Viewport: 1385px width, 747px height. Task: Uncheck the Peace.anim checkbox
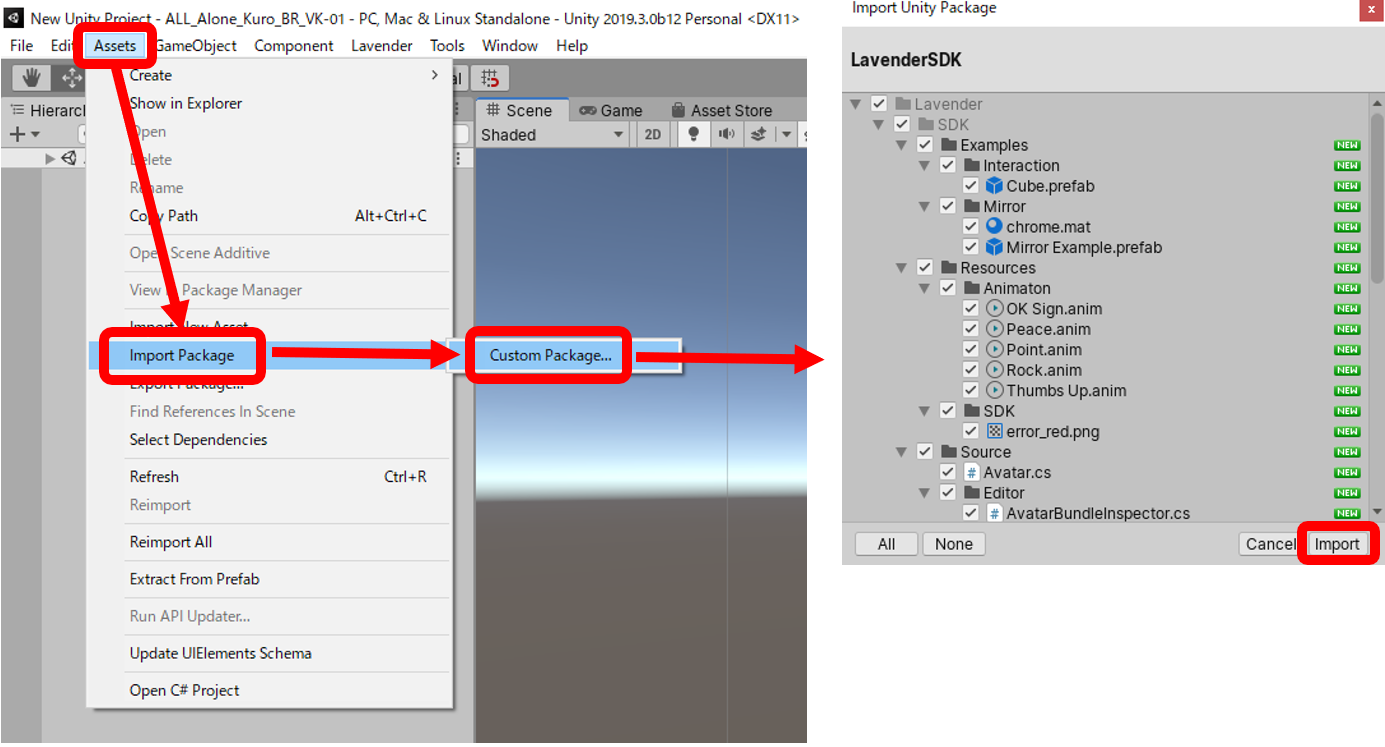[x=970, y=329]
